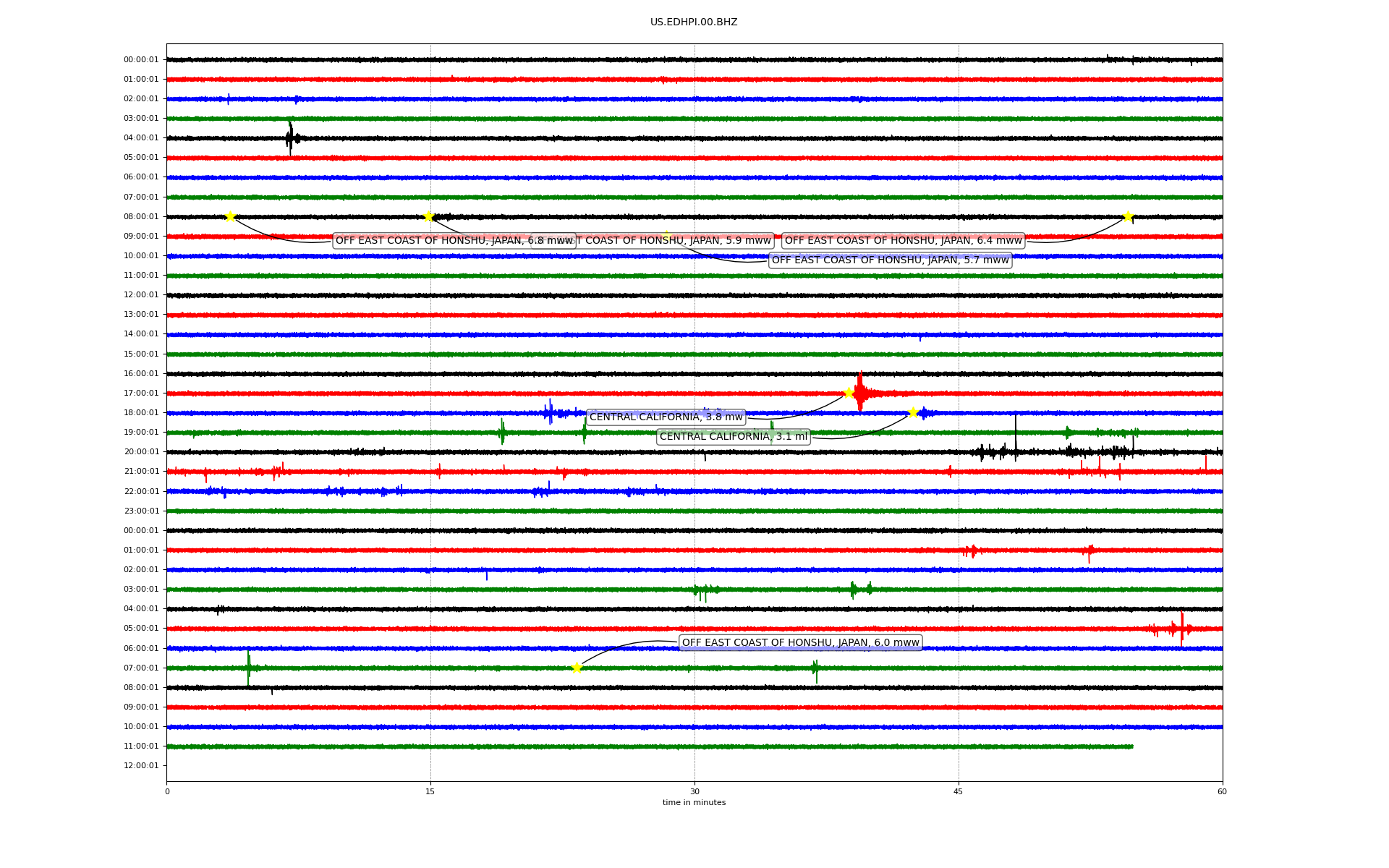1389x868 pixels.
Task: Select the Central California 3.8 mw label
Action: click(x=666, y=417)
